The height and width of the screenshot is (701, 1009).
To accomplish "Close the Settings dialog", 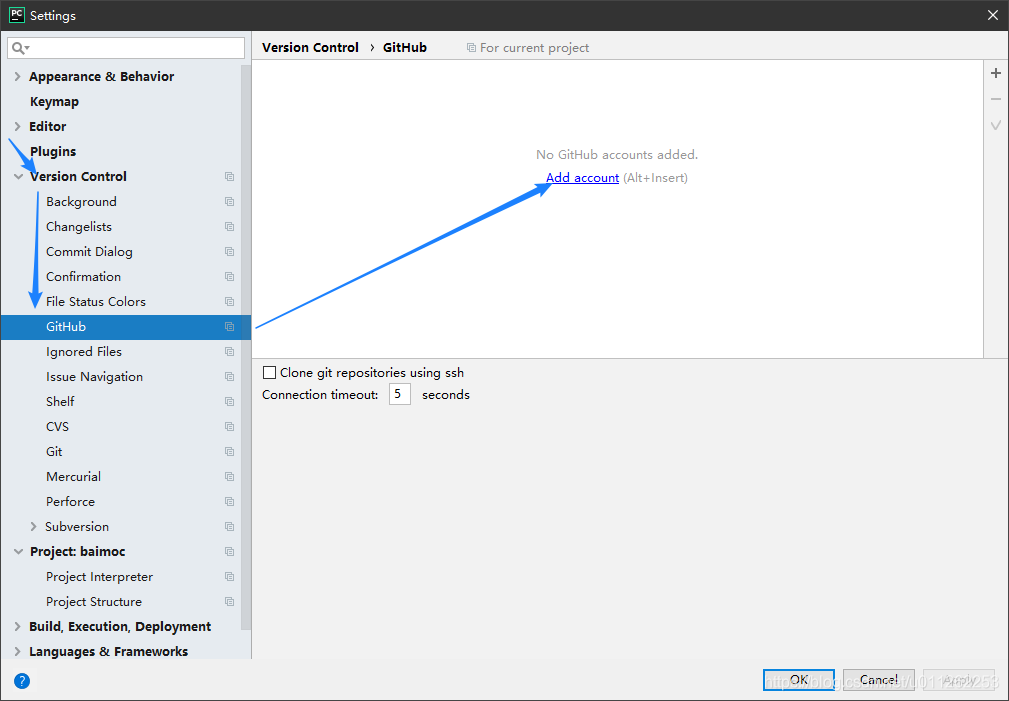I will click(993, 15).
